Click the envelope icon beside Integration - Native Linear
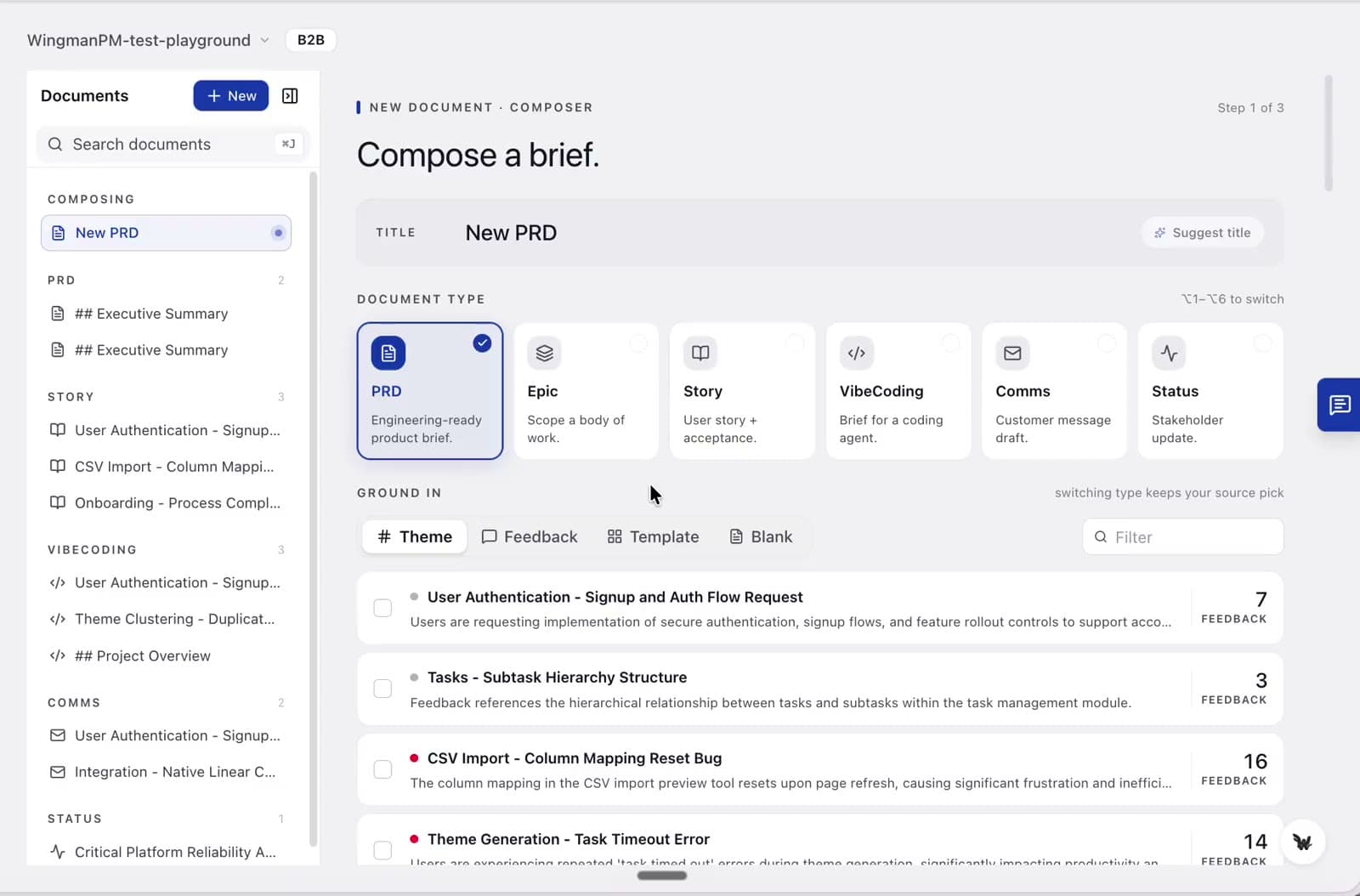 (58, 772)
